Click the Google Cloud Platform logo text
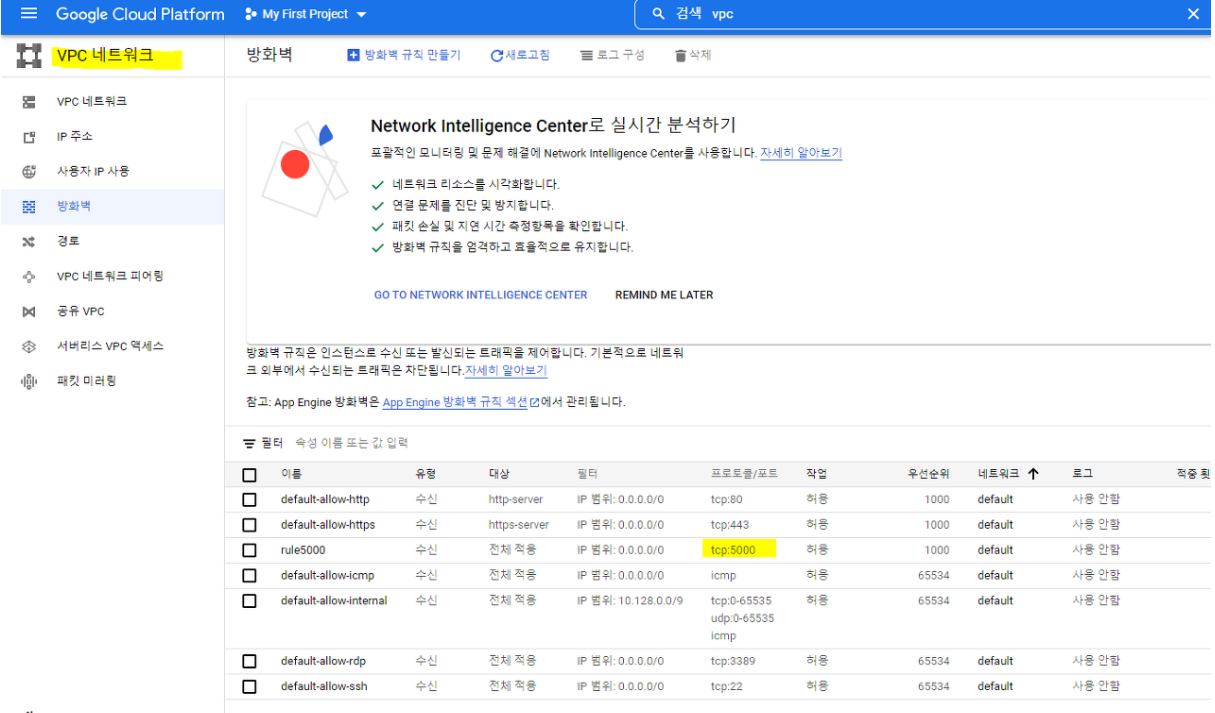 tap(140, 14)
